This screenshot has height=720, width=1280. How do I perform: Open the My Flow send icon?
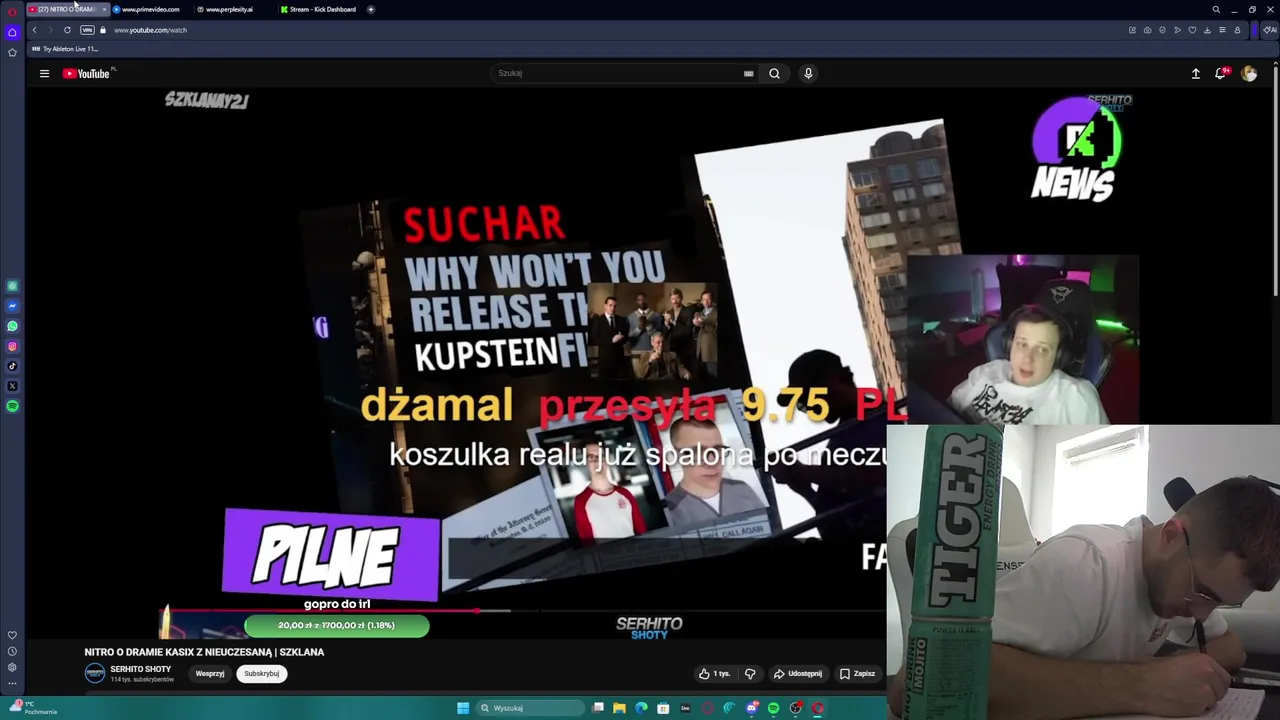[x=1177, y=30]
